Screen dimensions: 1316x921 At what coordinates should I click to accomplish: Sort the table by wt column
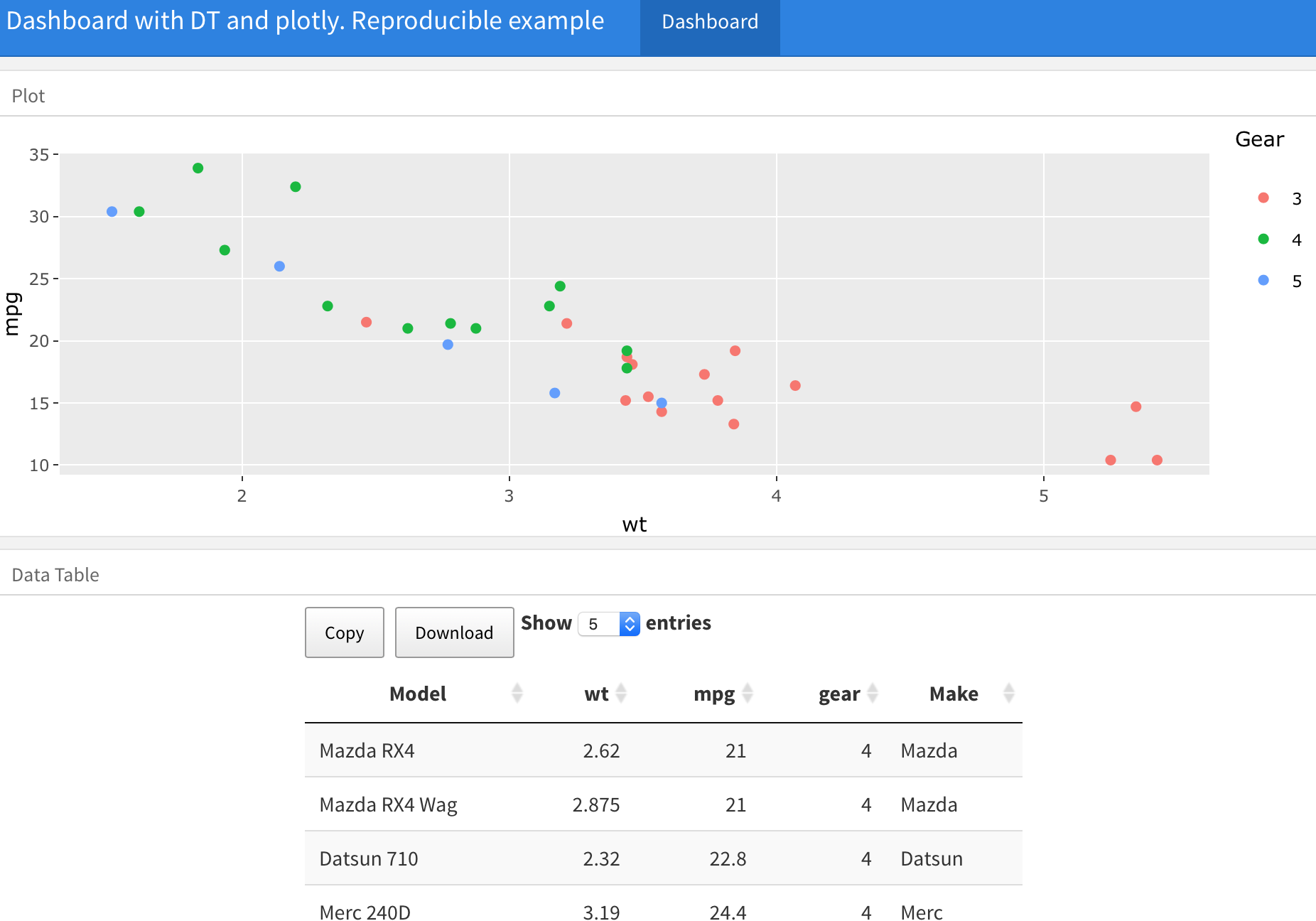595,694
